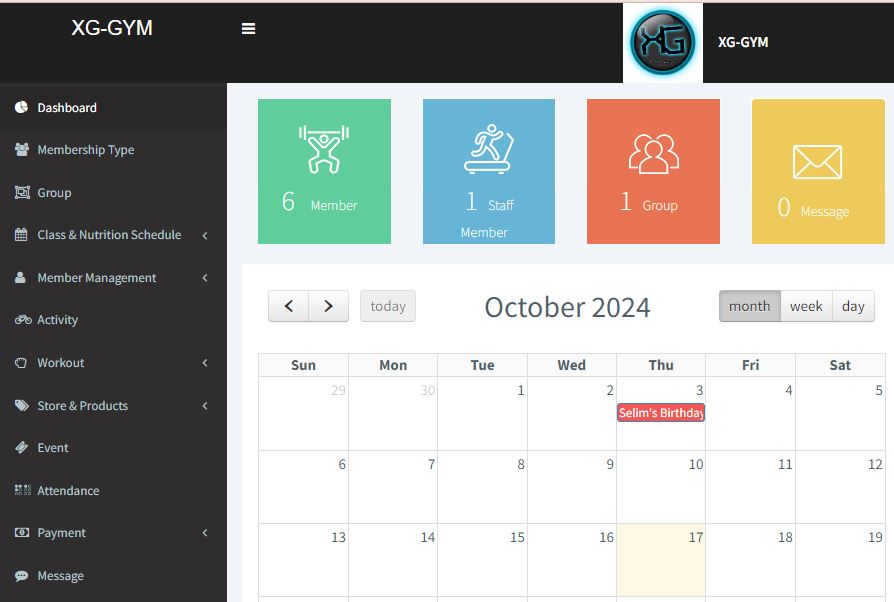Expand the Payment menu chevron
This screenshot has height=602, width=894.
click(205, 533)
